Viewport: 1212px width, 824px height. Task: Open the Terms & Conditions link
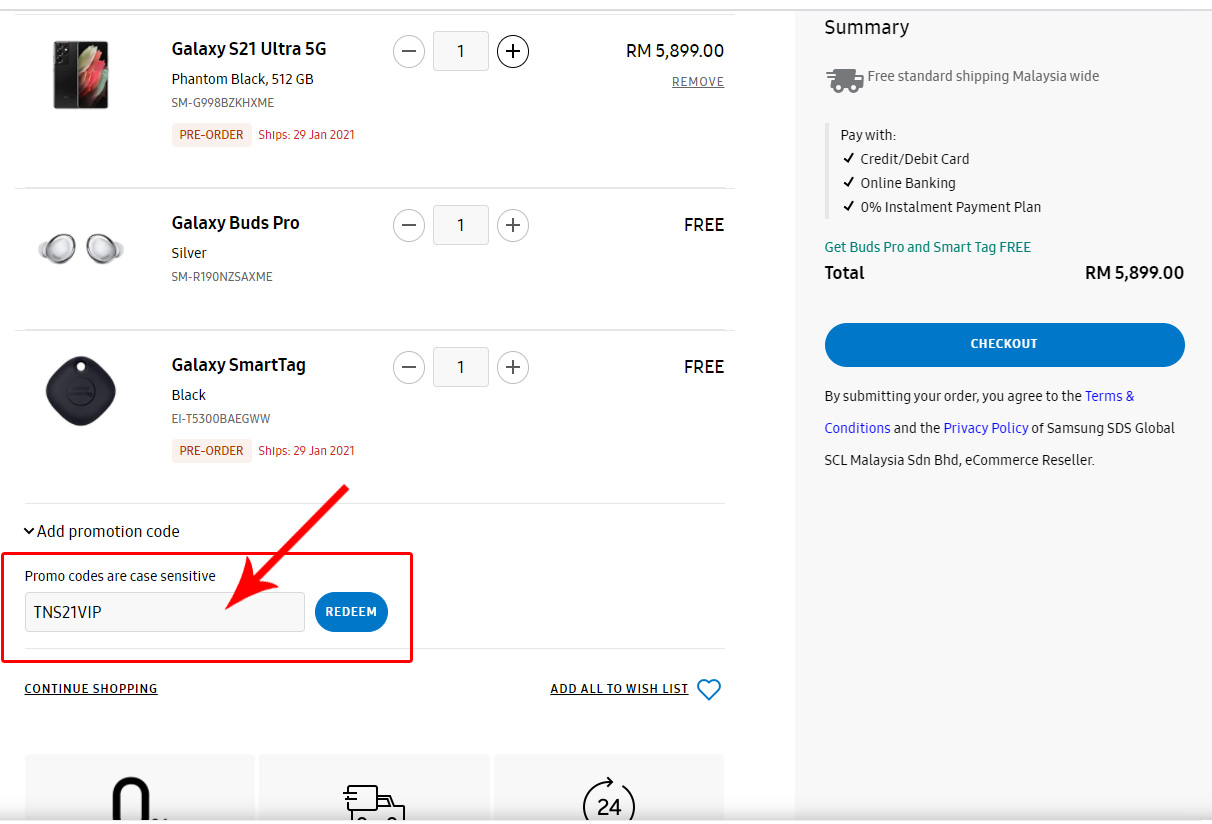pos(1109,395)
